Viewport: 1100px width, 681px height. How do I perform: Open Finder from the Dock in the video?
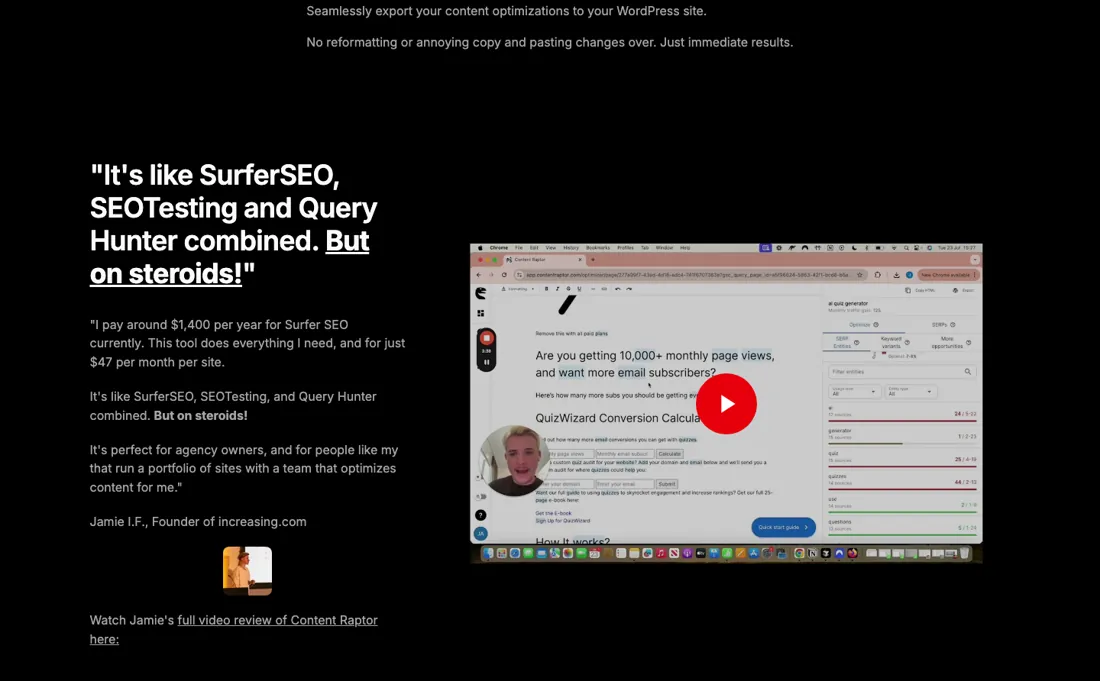tap(488, 553)
